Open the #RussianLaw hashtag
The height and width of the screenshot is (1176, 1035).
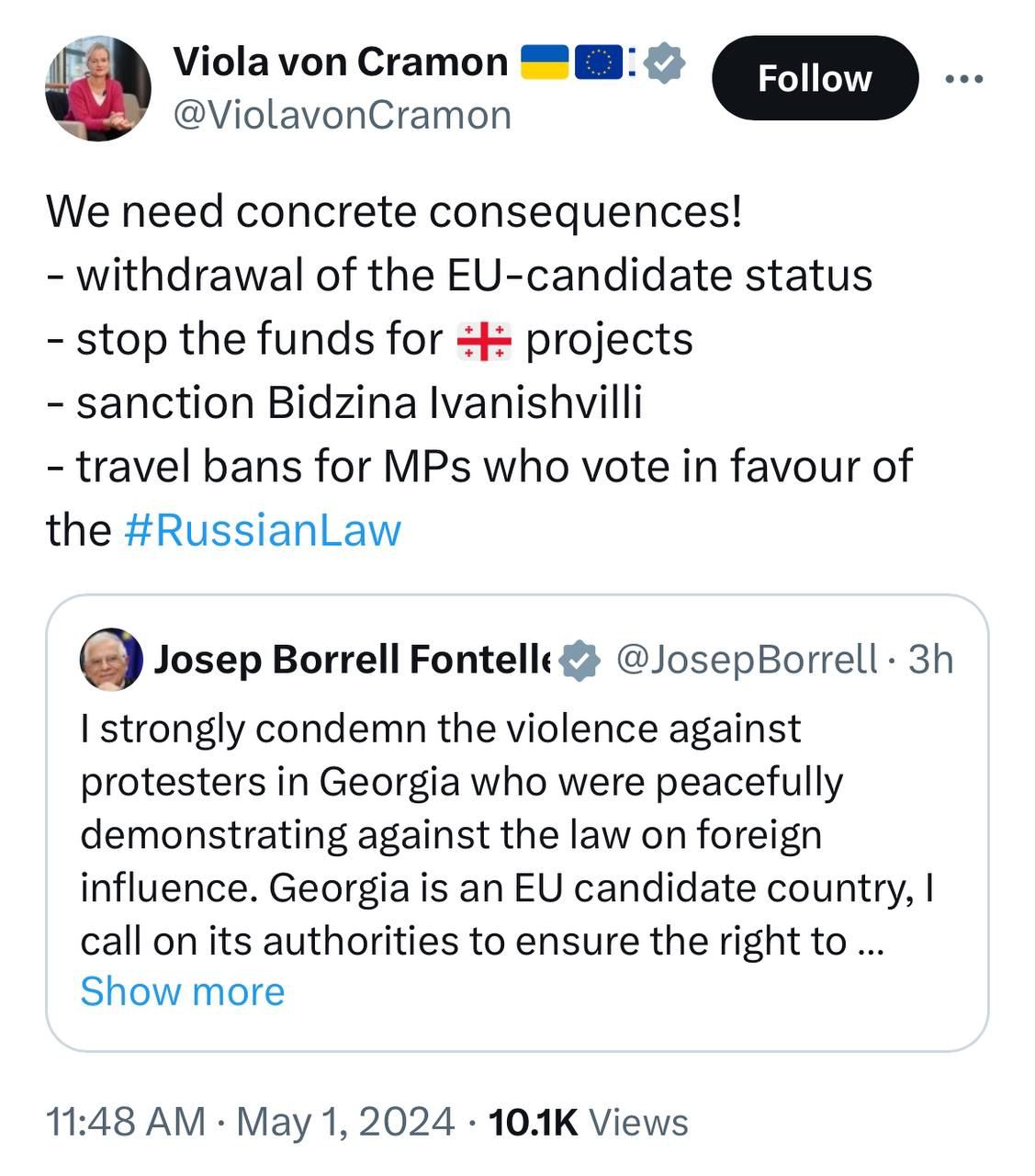tap(262, 531)
